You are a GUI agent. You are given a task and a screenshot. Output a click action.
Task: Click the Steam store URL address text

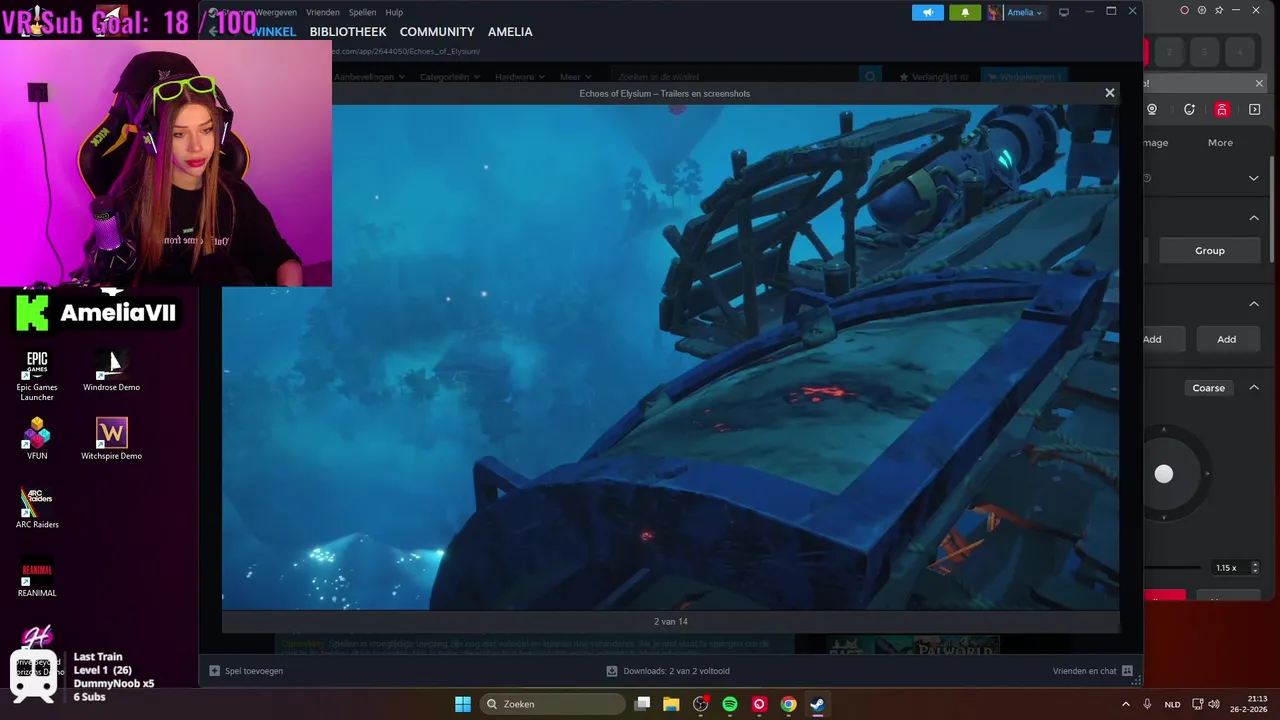point(405,51)
